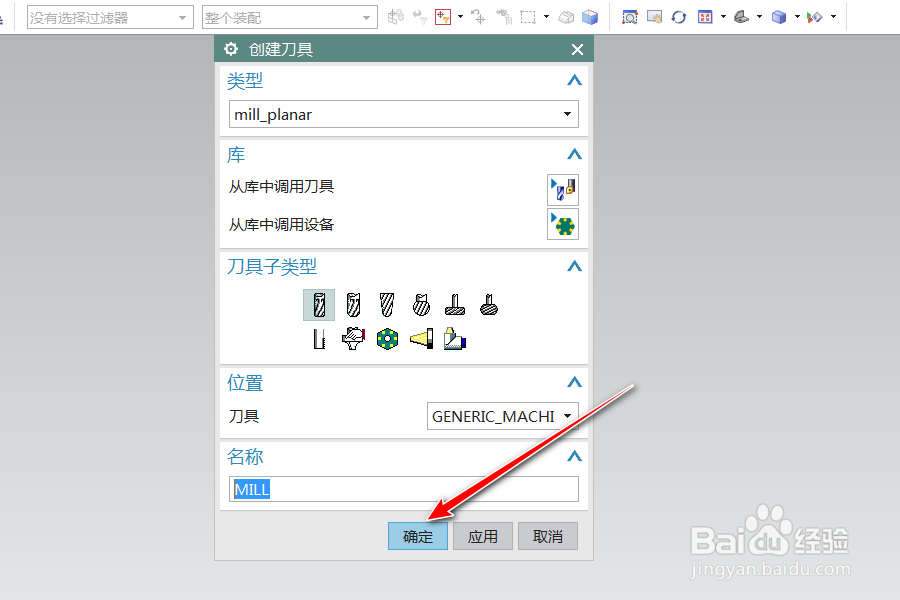
Task: Click the view orientation icon
Action: [742, 17]
